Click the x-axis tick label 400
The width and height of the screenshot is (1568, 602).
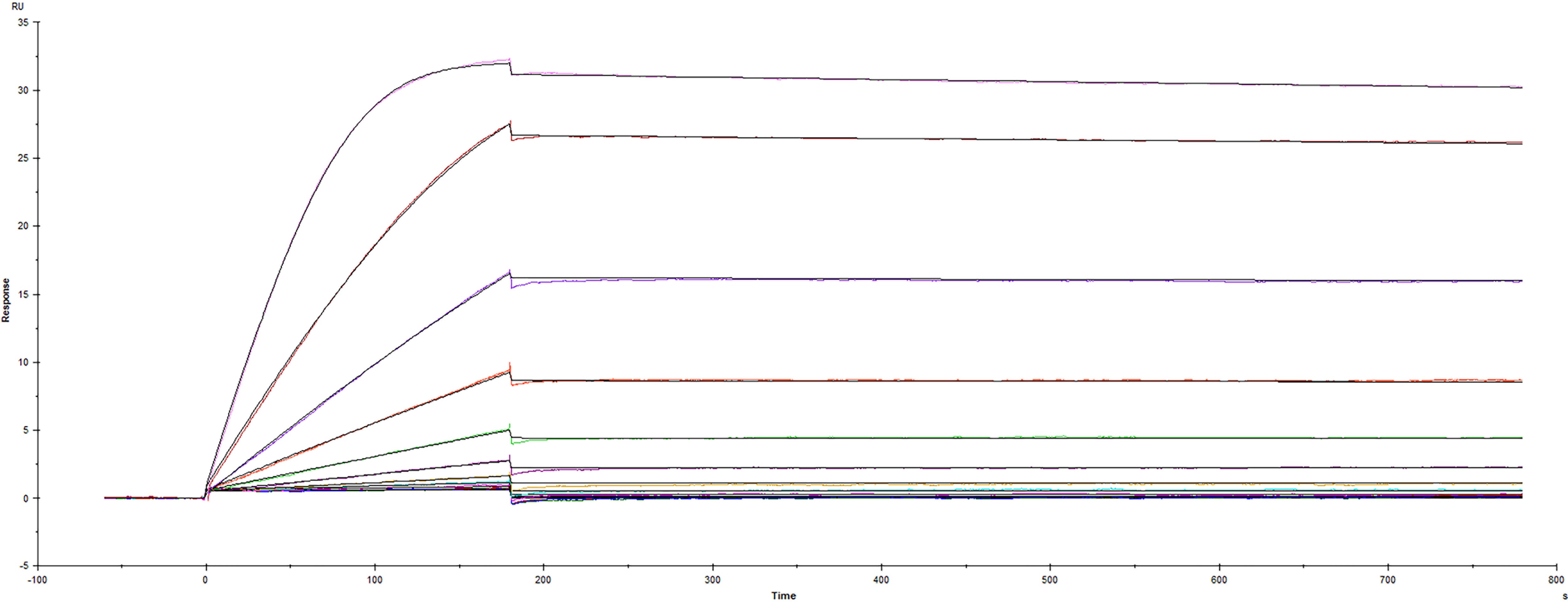click(x=881, y=580)
